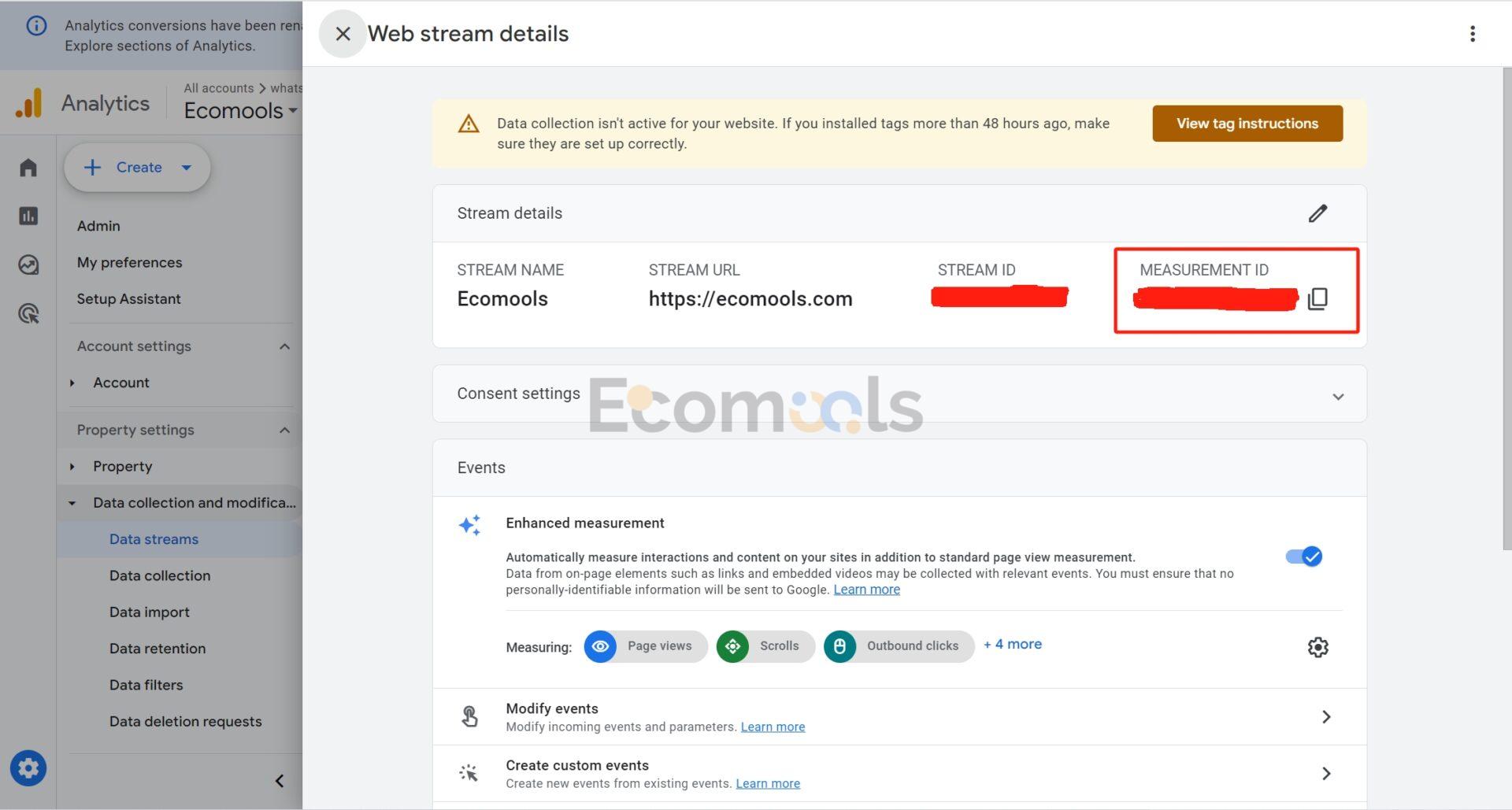Open the Create custom events arrow

(1326, 773)
